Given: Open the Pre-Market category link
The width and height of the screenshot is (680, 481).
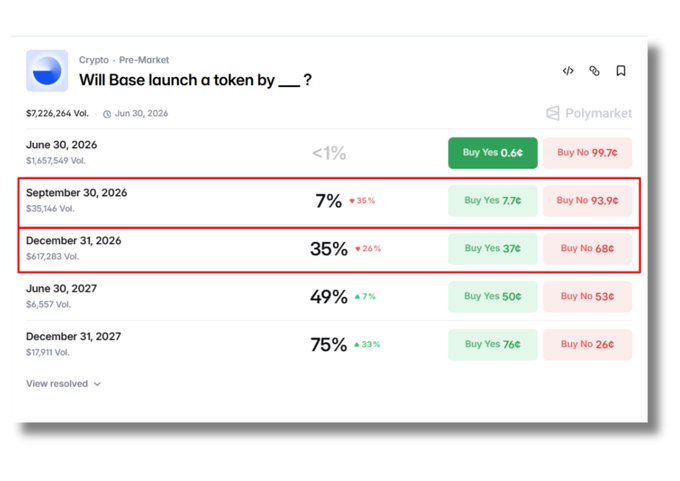Looking at the screenshot, I should pos(144,60).
